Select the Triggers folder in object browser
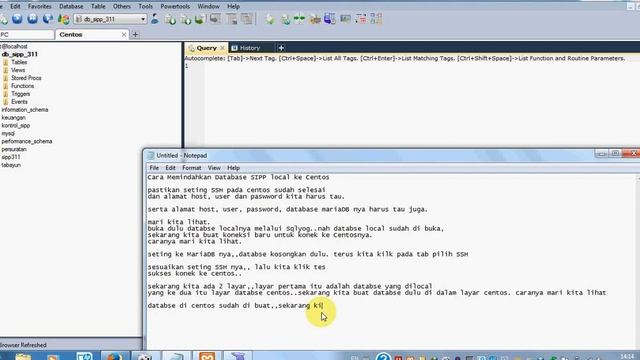This screenshot has width=640, height=360. click(20, 94)
